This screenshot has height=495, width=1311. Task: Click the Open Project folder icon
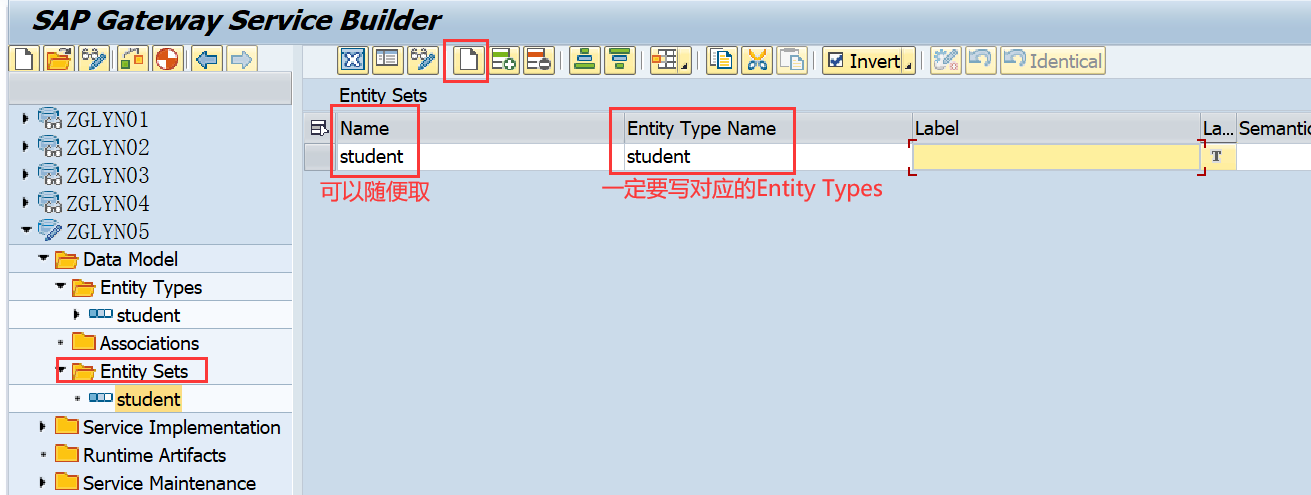coord(59,60)
